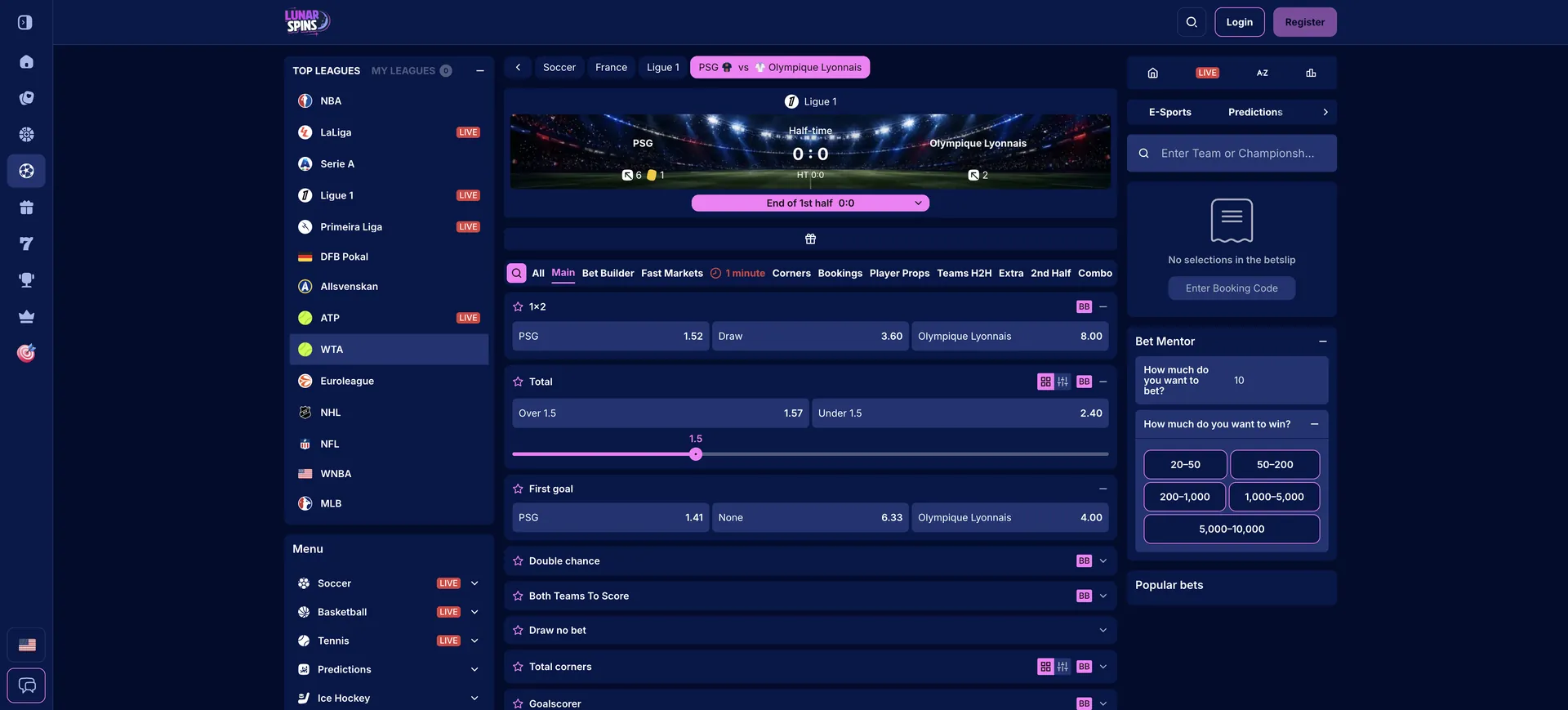Screen dimensions: 1568x710
Task: Click the bet amount field showing 10
Action: [x=1276, y=381]
